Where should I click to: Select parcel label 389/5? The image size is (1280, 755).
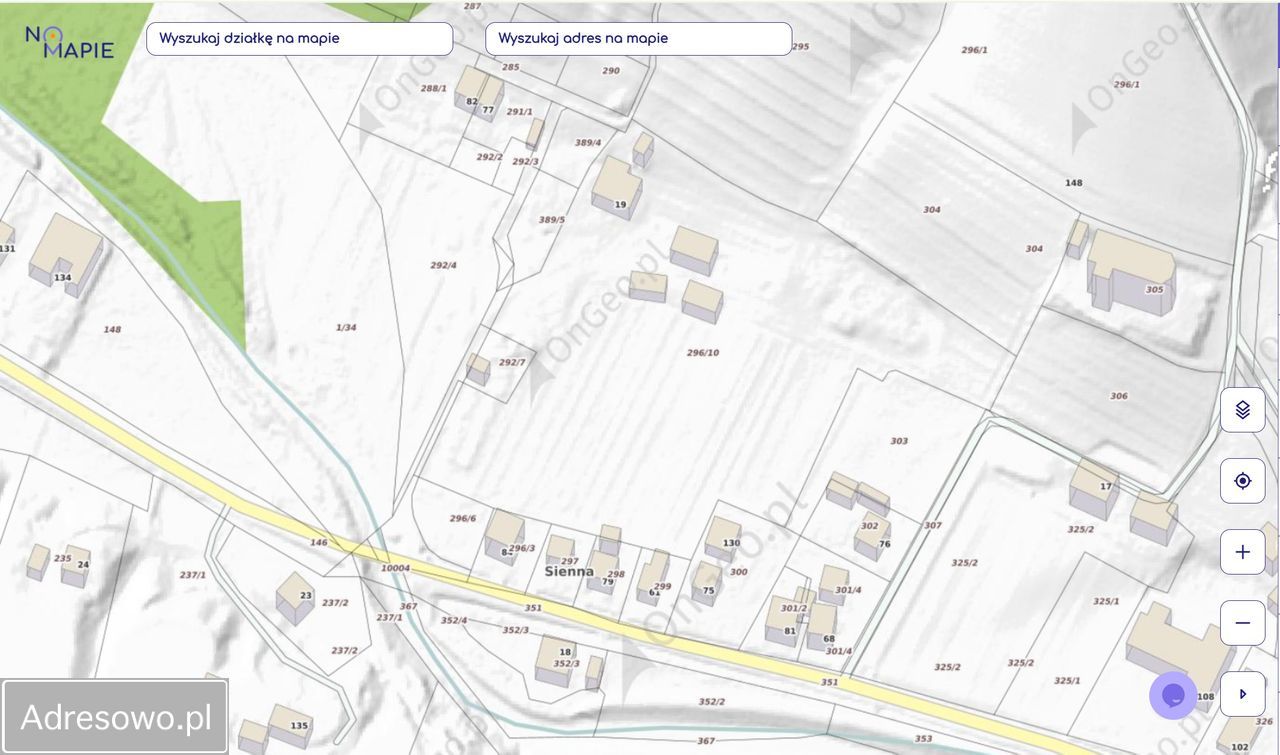(552, 220)
